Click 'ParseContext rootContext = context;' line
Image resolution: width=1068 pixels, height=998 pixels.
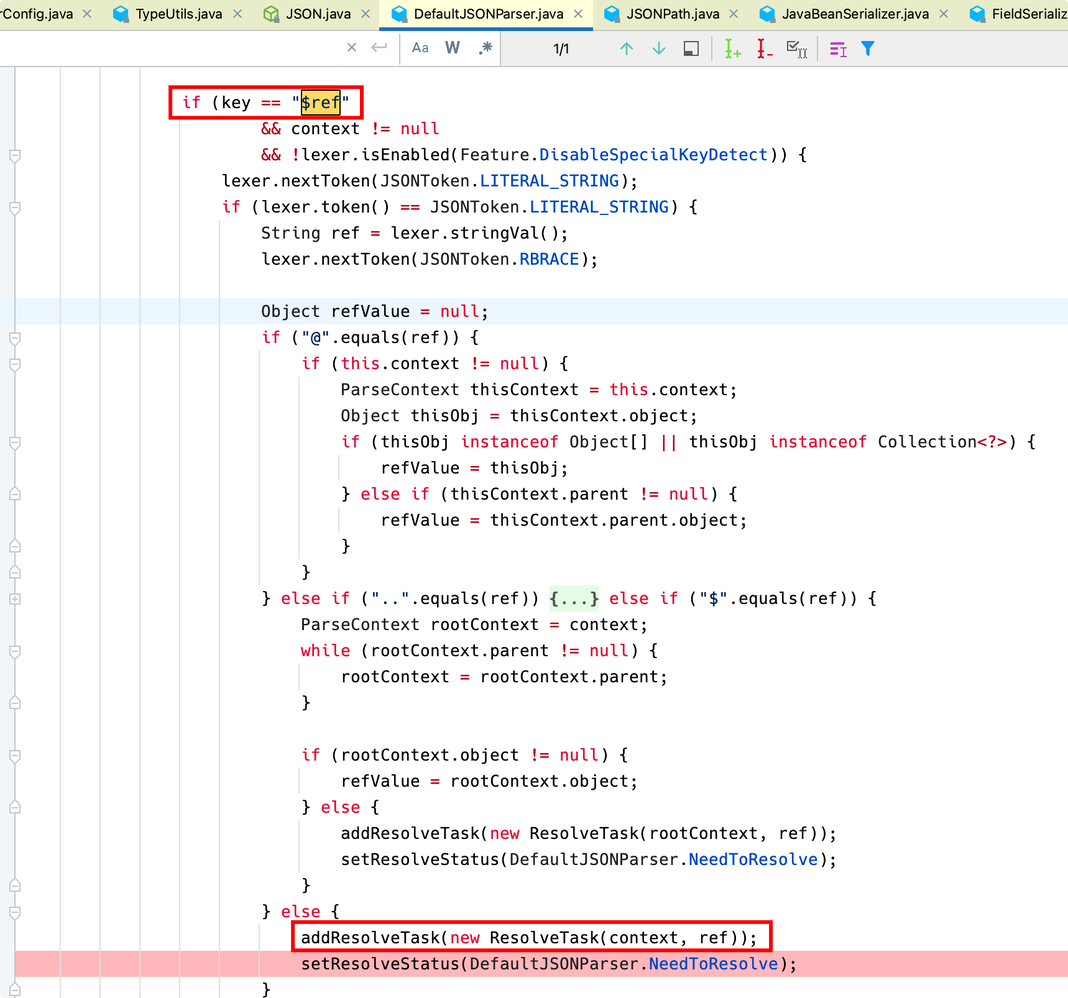(474, 625)
